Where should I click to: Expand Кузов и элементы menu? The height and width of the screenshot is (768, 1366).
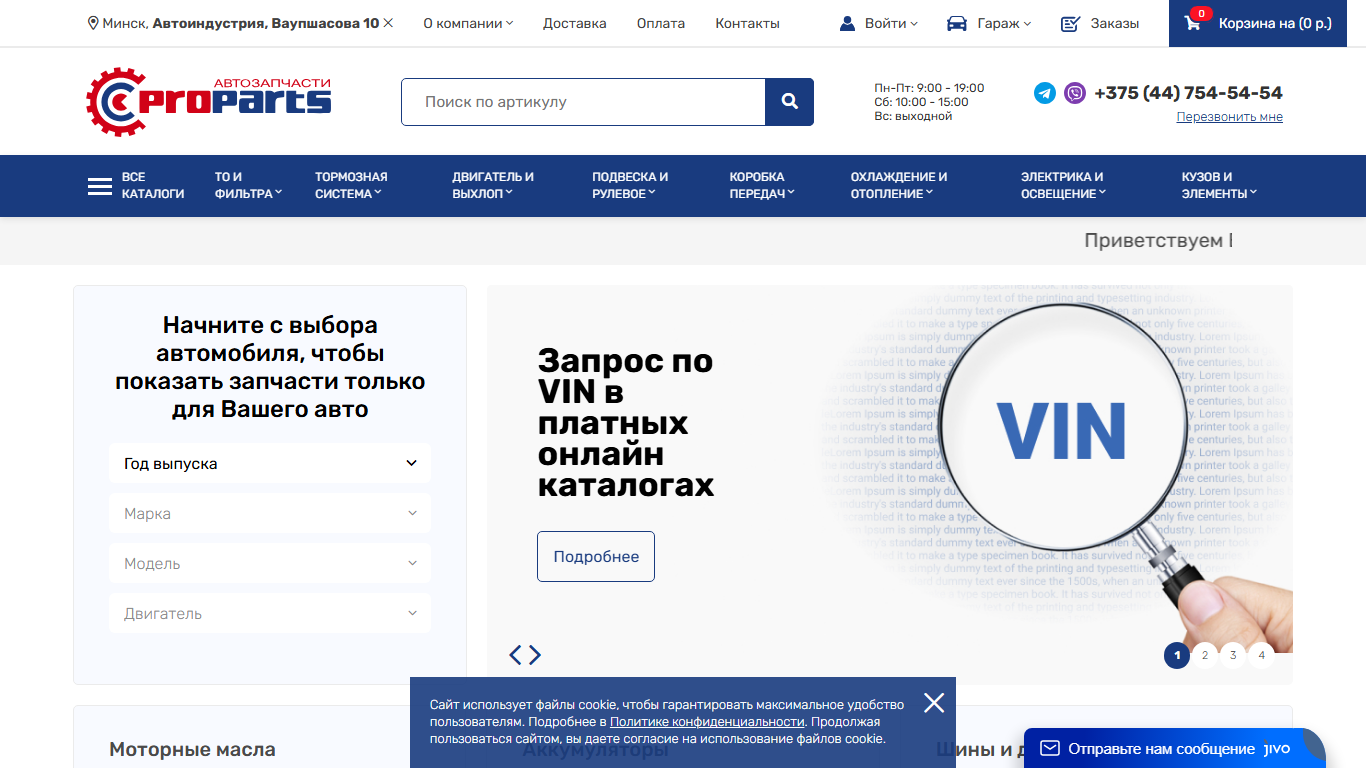1219,185
